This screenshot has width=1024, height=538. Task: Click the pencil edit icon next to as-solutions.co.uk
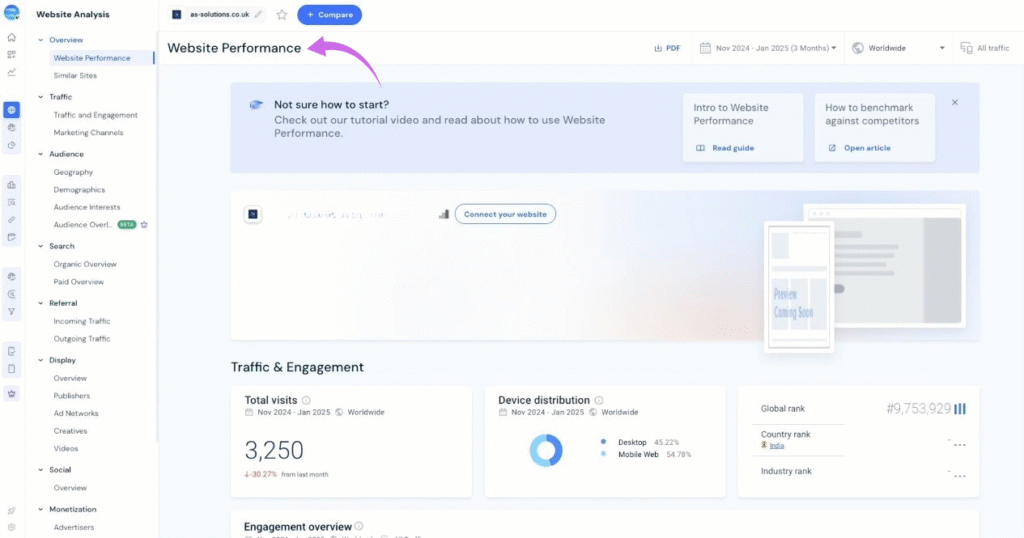(x=259, y=15)
